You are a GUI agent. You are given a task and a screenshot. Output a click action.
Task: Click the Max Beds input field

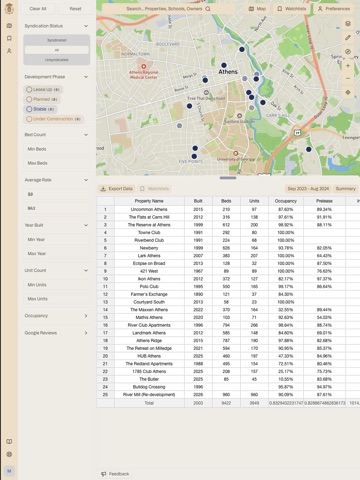tap(57, 163)
